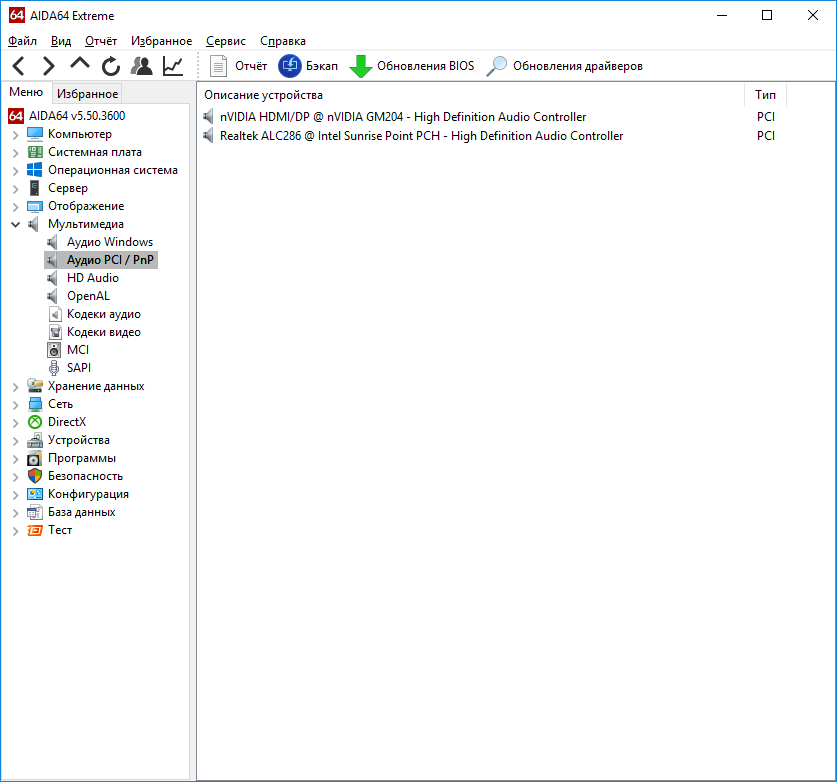Click the MCI speaker box icon
The width and height of the screenshot is (837, 782).
(54, 350)
